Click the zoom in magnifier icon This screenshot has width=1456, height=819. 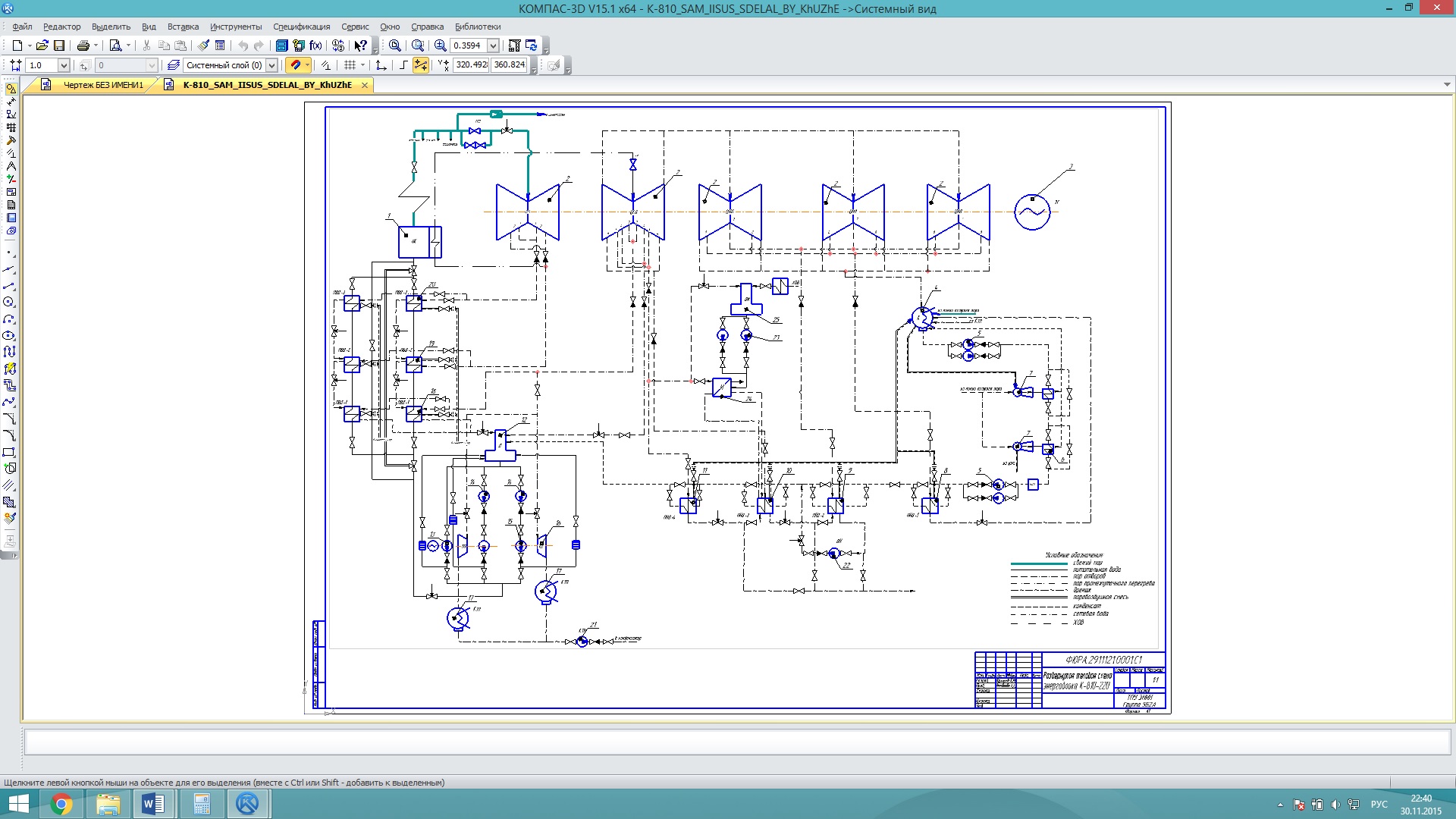(440, 45)
